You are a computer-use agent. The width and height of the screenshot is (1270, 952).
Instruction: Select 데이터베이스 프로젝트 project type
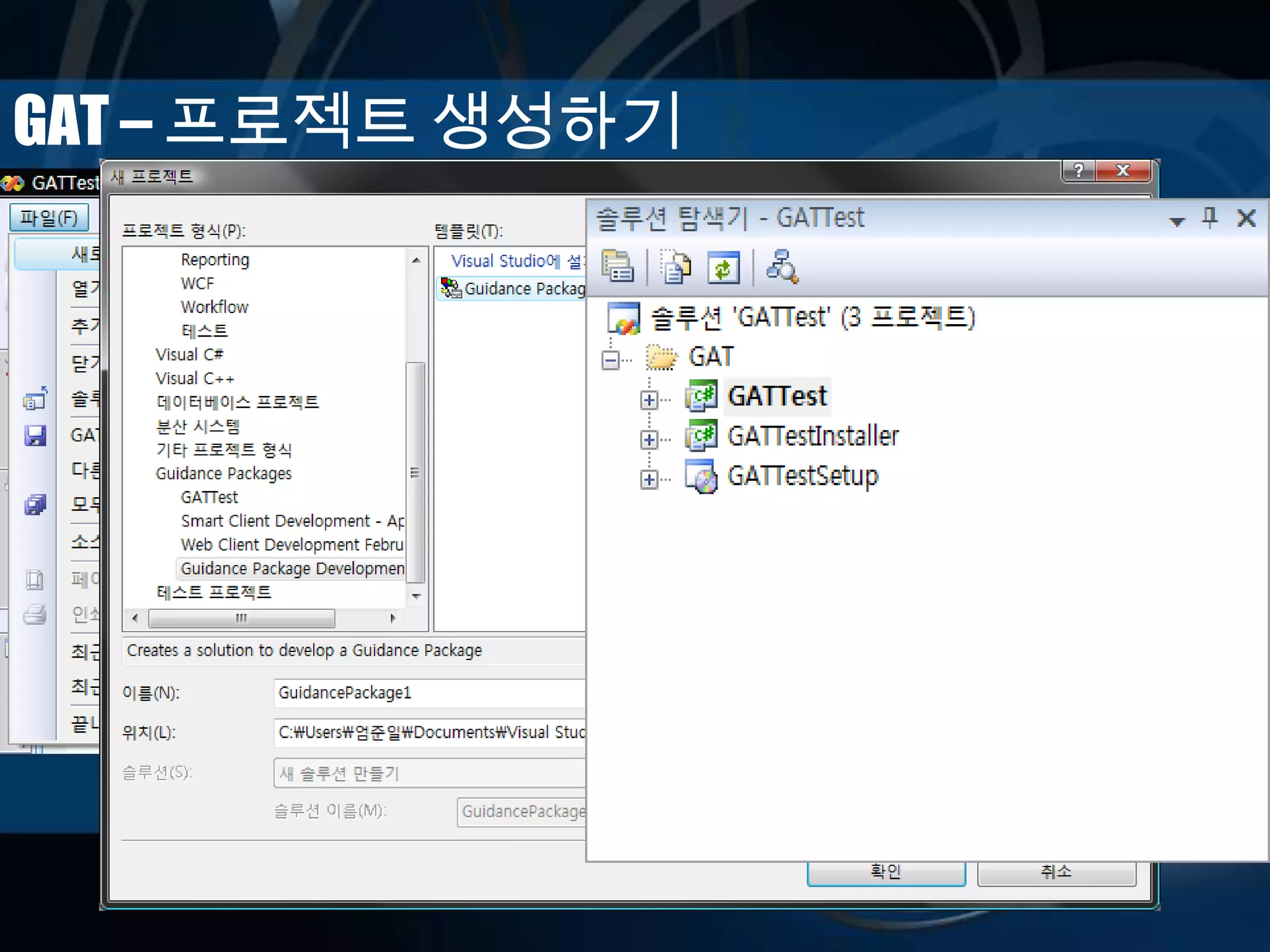click(x=238, y=402)
